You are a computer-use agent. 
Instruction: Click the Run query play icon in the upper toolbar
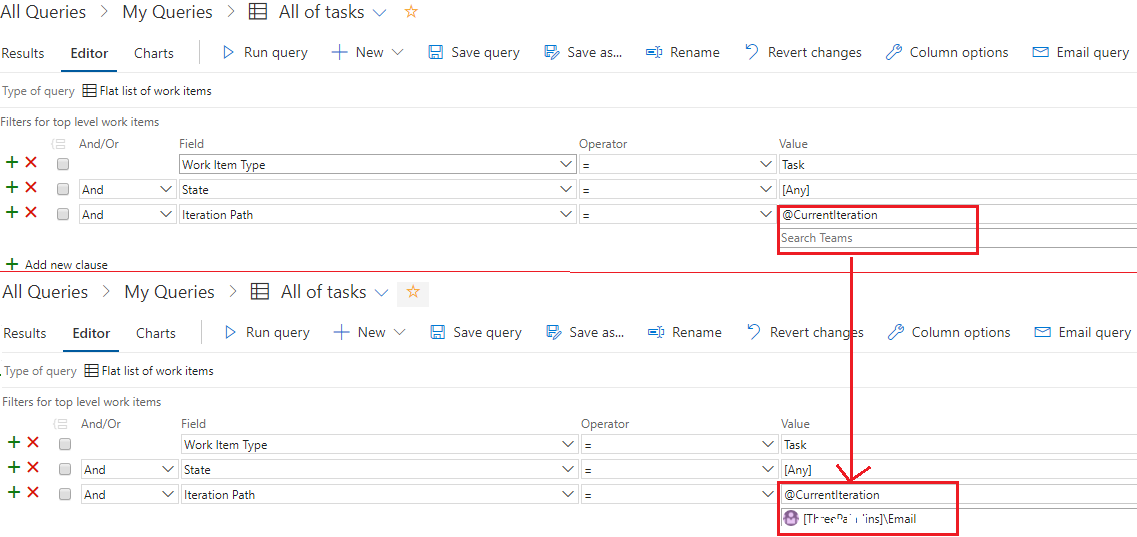[x=228, y=52]
